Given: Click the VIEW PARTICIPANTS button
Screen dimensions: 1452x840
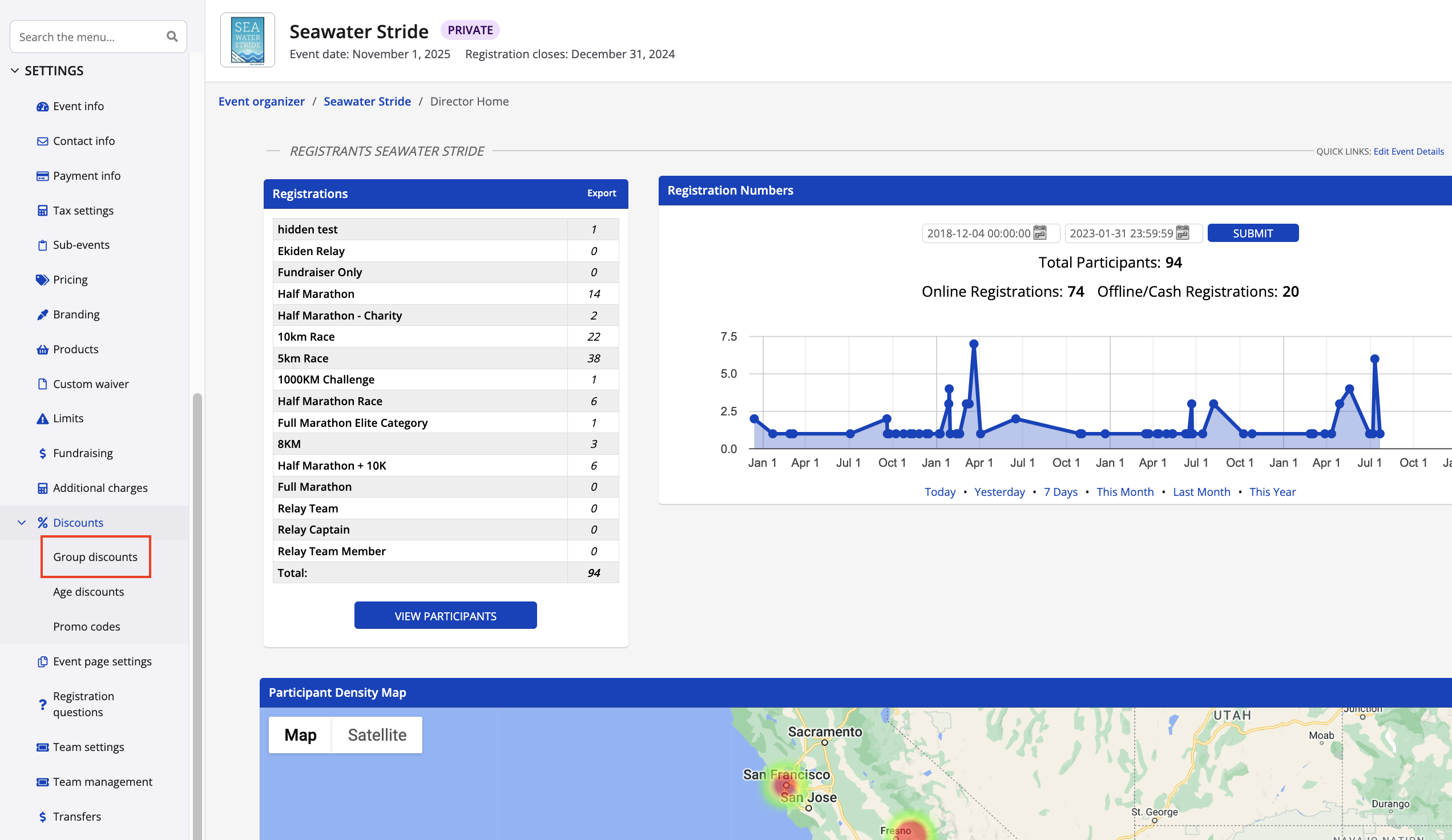Looking at the screenshot, I should coord(445,615).
